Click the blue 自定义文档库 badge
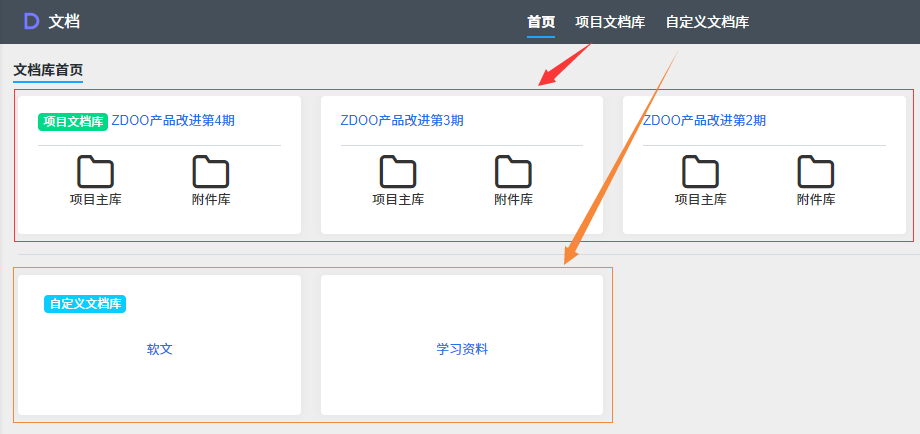This screenshot has height=434, width=920. (85, 304)
